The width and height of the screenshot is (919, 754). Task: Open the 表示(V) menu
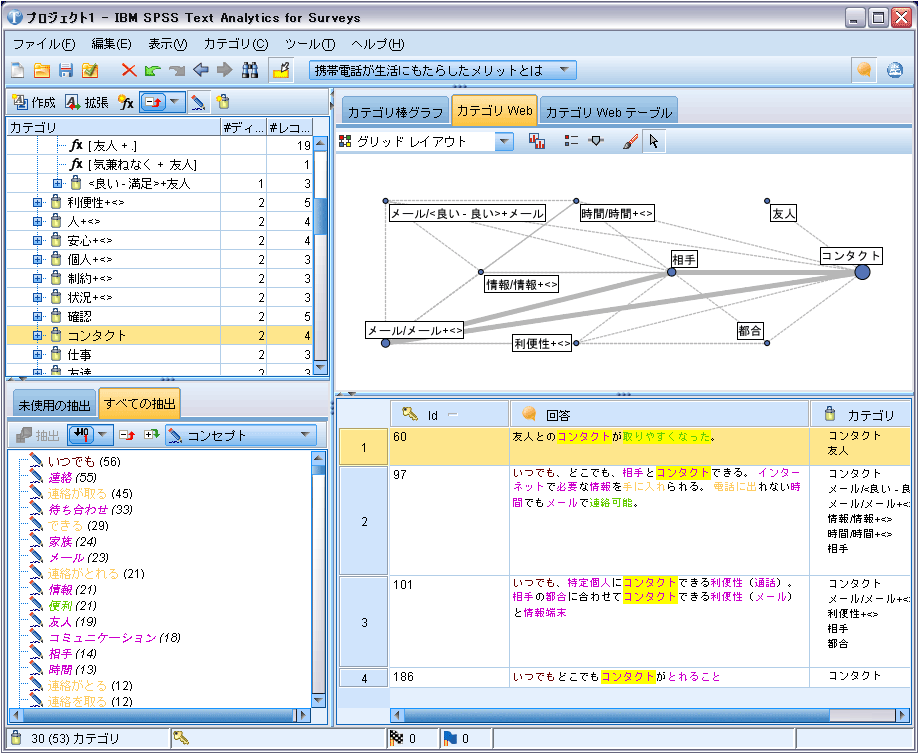(x=168, y=44)
